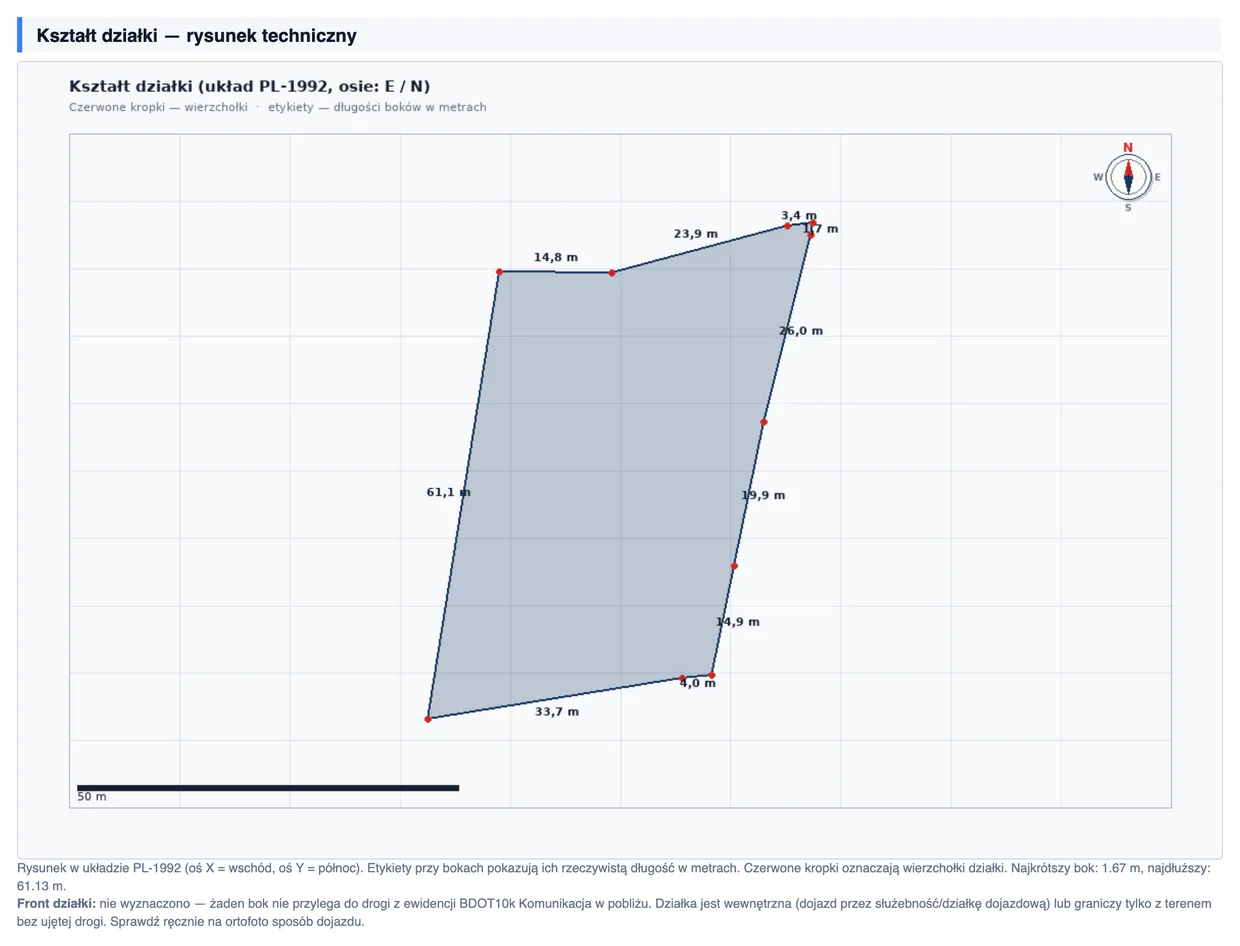The image size is (1240, 946).
Task: Click the 33,7 m bottom side label
Action: point(557,712)
